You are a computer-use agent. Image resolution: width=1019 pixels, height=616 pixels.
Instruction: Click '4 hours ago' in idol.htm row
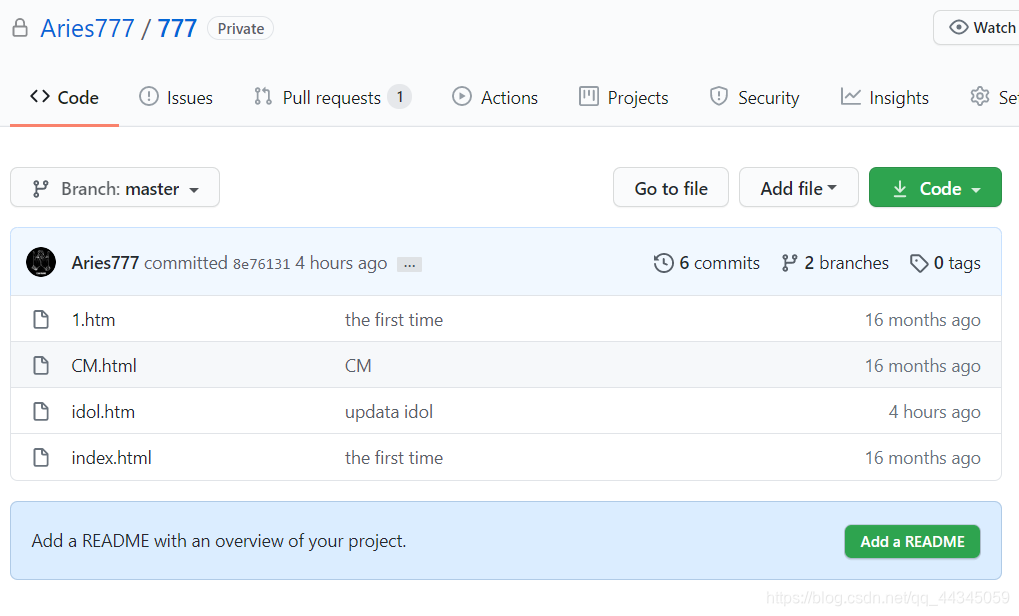(x=935, y=413)
